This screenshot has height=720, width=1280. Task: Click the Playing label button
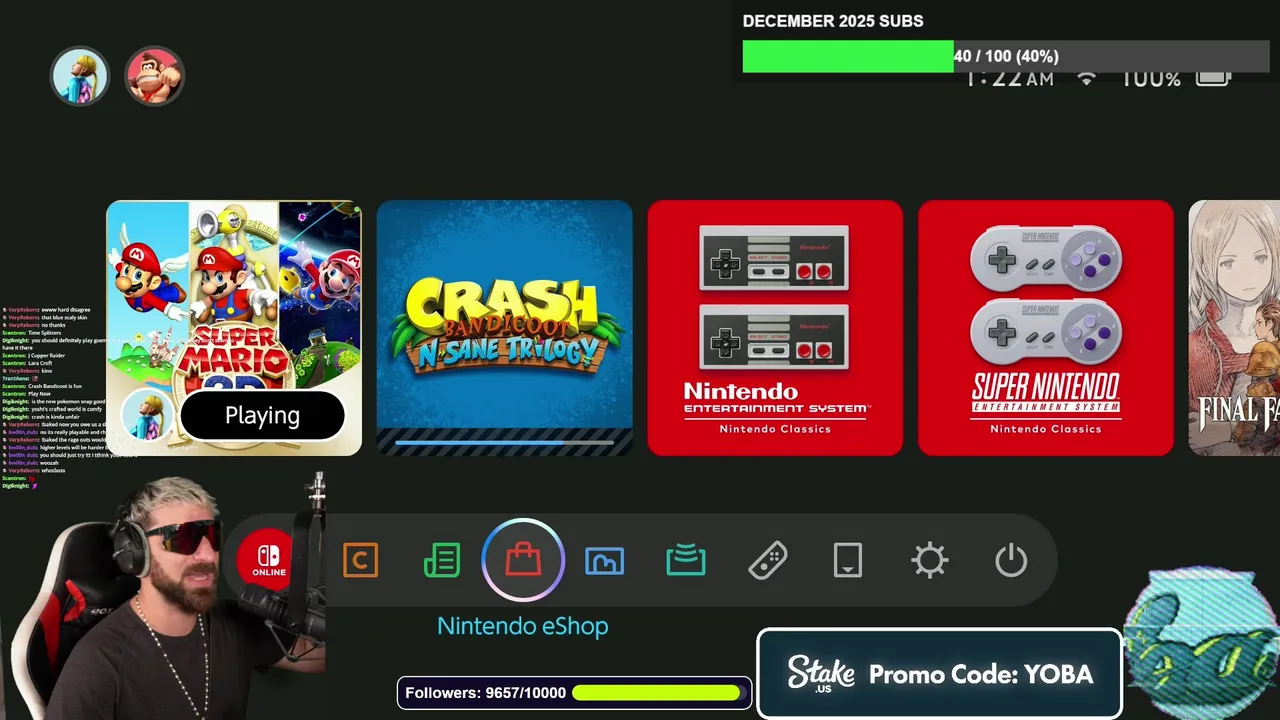point(262,415)
